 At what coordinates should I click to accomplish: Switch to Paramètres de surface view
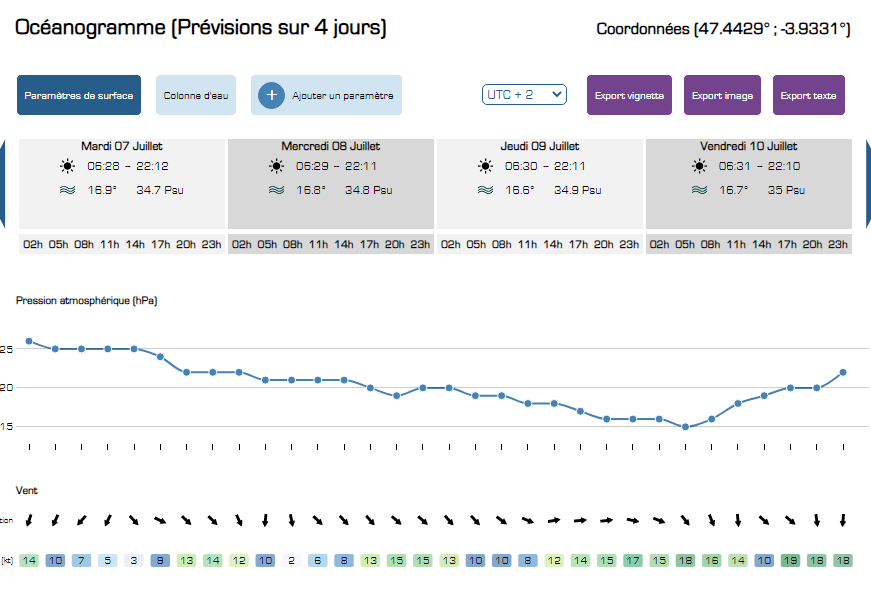79,95
